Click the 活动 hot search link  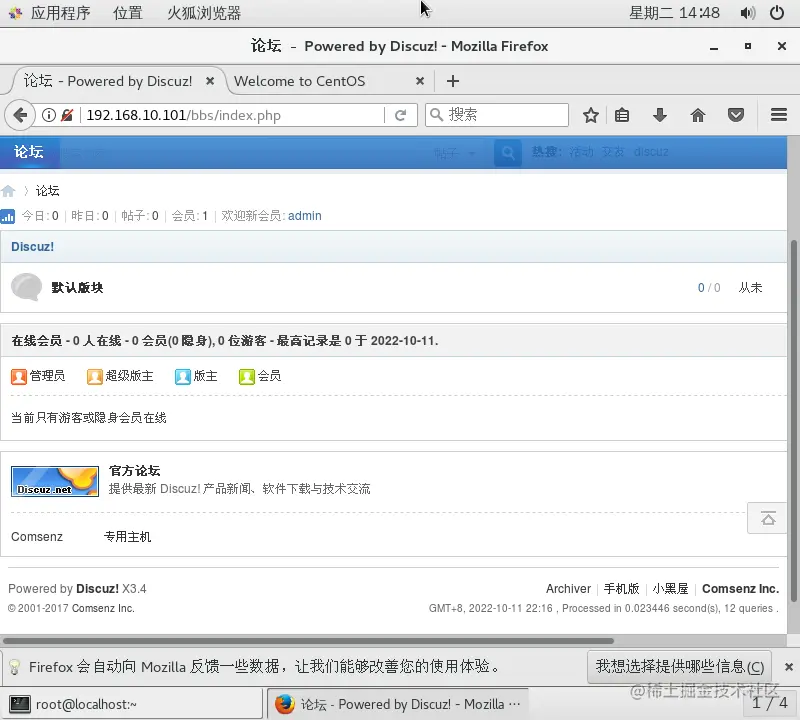[x=581, y=152]
